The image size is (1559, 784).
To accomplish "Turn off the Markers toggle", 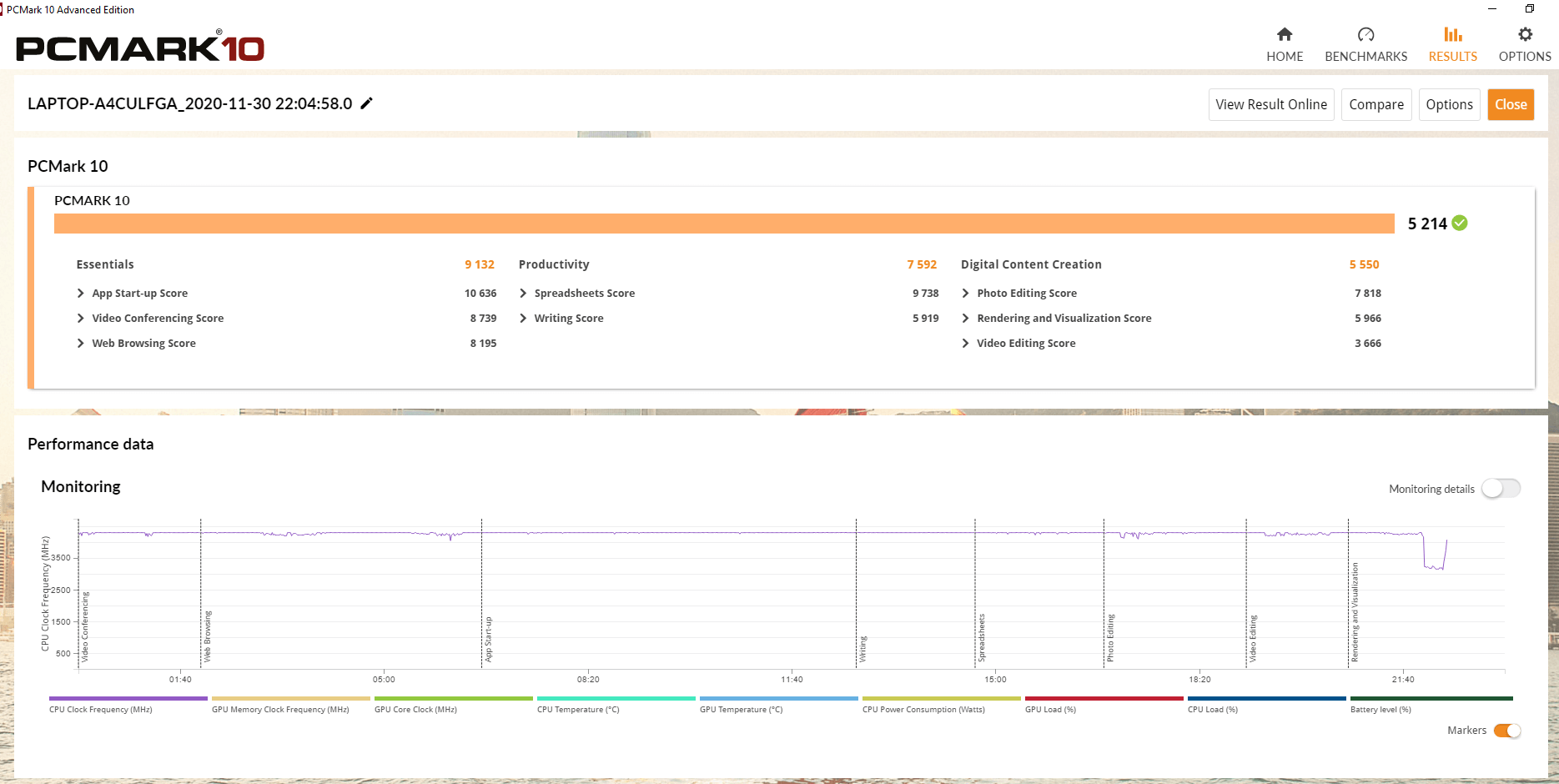I will point(1507,731).
